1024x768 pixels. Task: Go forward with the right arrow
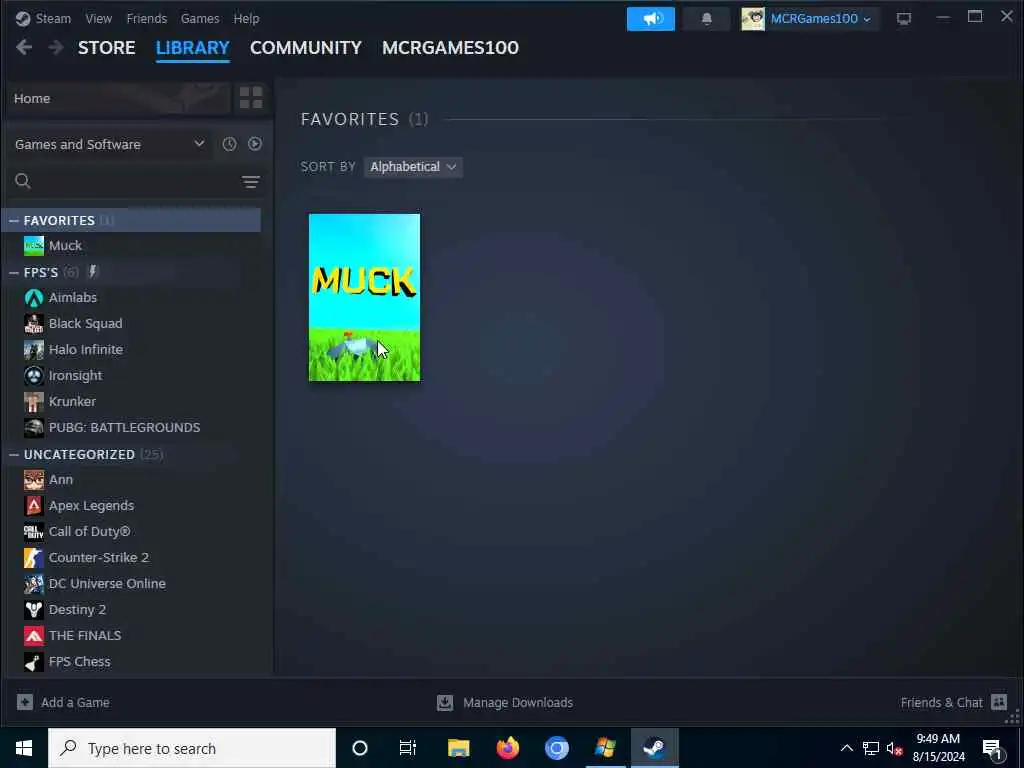(x=56, y=48)
